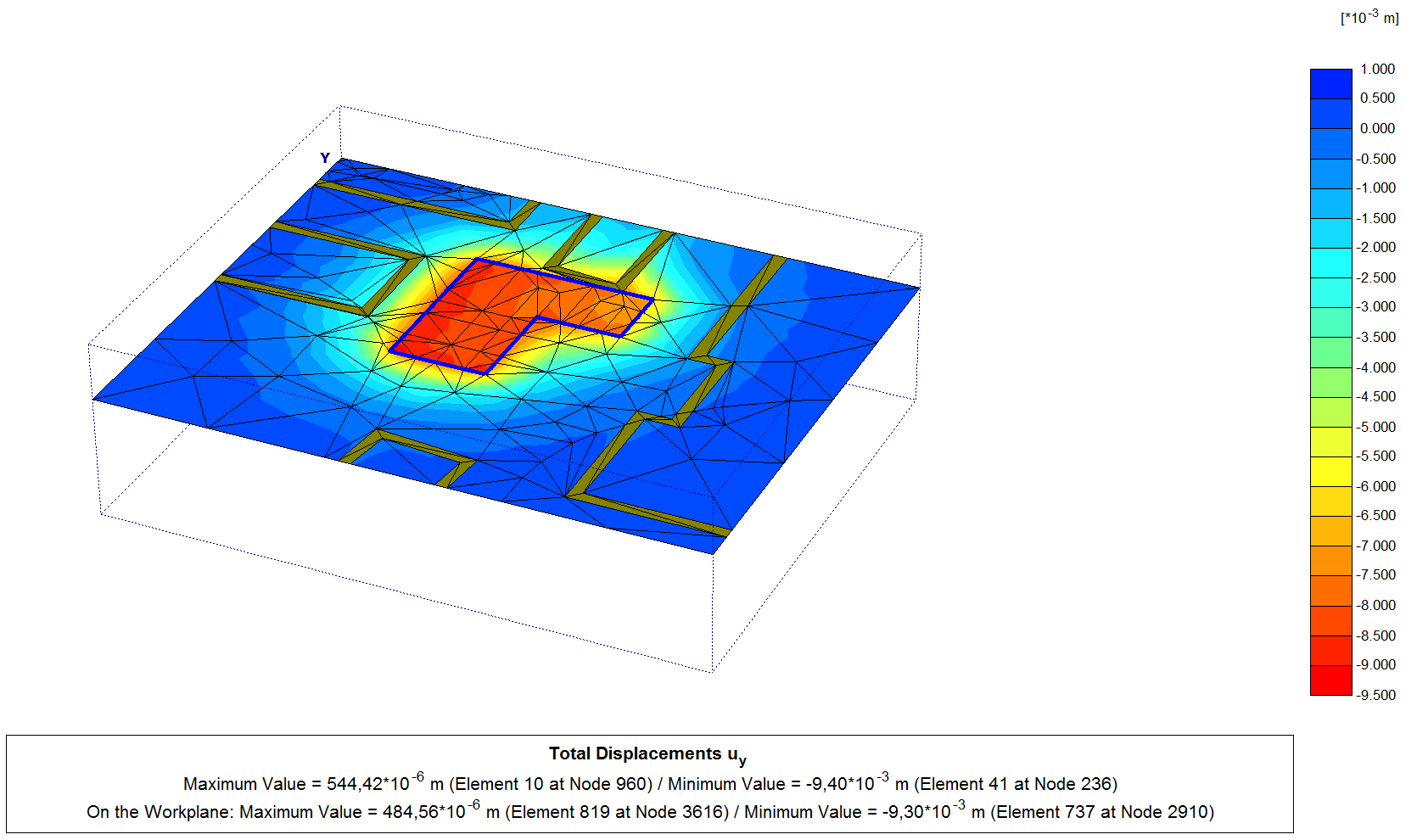The width and height of the screenshot is (1417, 840).
Task: Click the red legend band above -9.500
Action: click(x=1330, y=680)
